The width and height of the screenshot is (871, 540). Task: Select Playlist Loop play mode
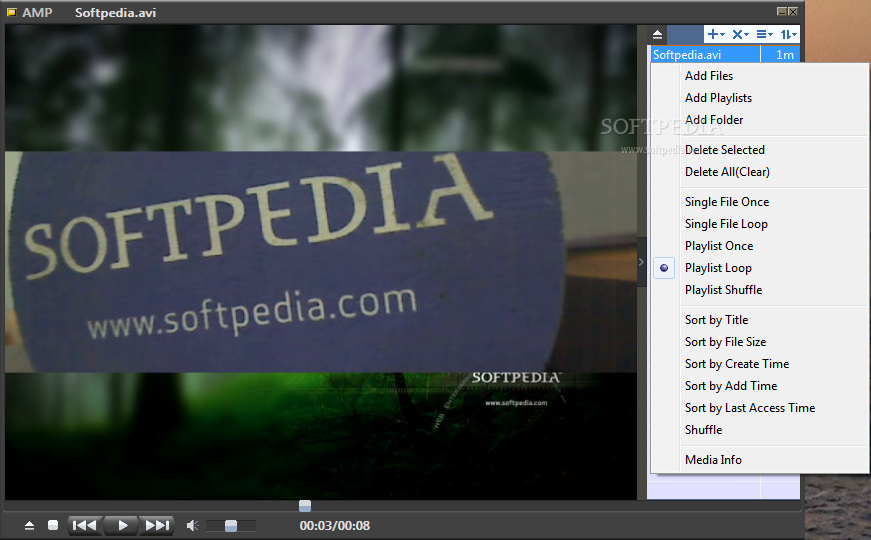coord(718,268)
